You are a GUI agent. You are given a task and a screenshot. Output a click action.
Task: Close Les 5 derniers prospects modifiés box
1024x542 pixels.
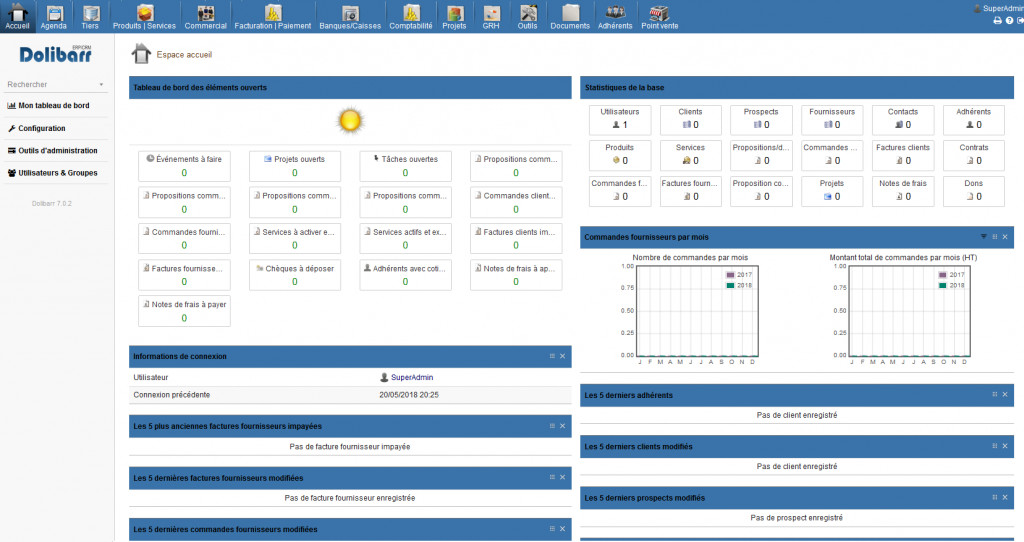1005,498
